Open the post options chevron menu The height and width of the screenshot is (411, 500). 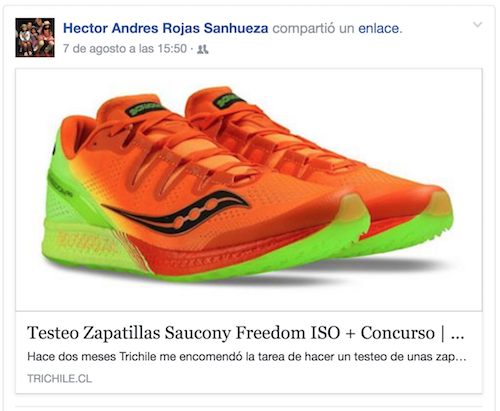point(478,25)
